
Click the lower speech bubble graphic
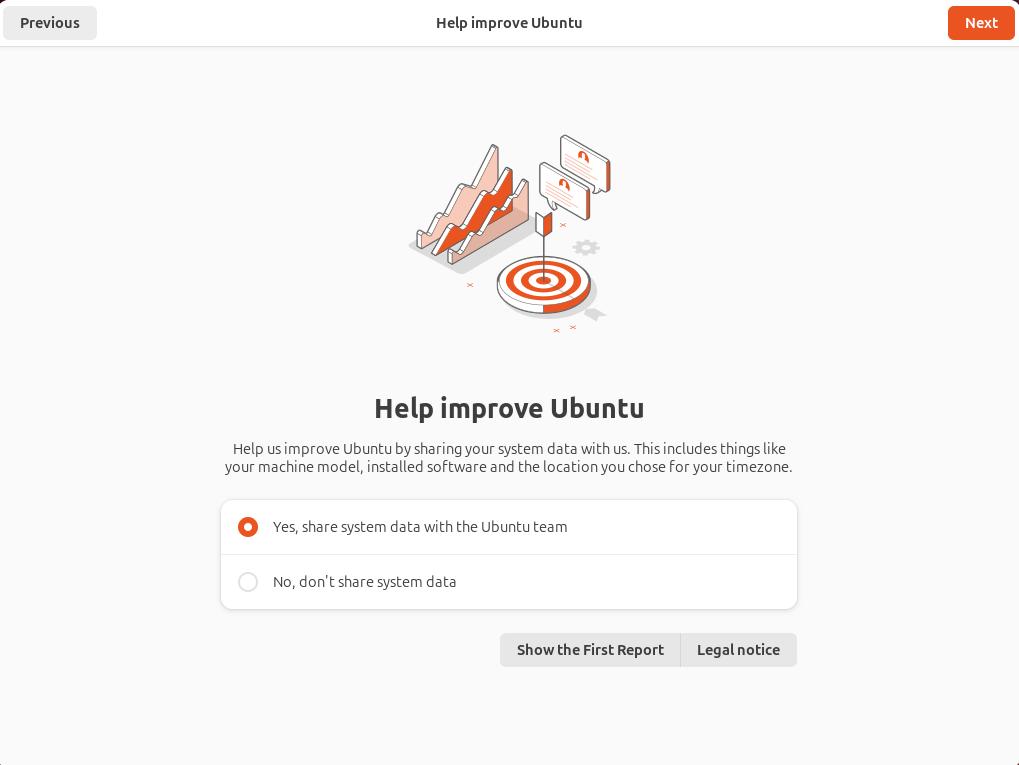[564, 191]
